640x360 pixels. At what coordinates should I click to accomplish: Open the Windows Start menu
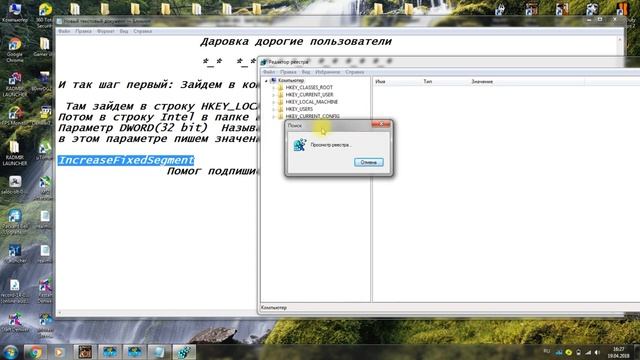[x=10, y=352]
